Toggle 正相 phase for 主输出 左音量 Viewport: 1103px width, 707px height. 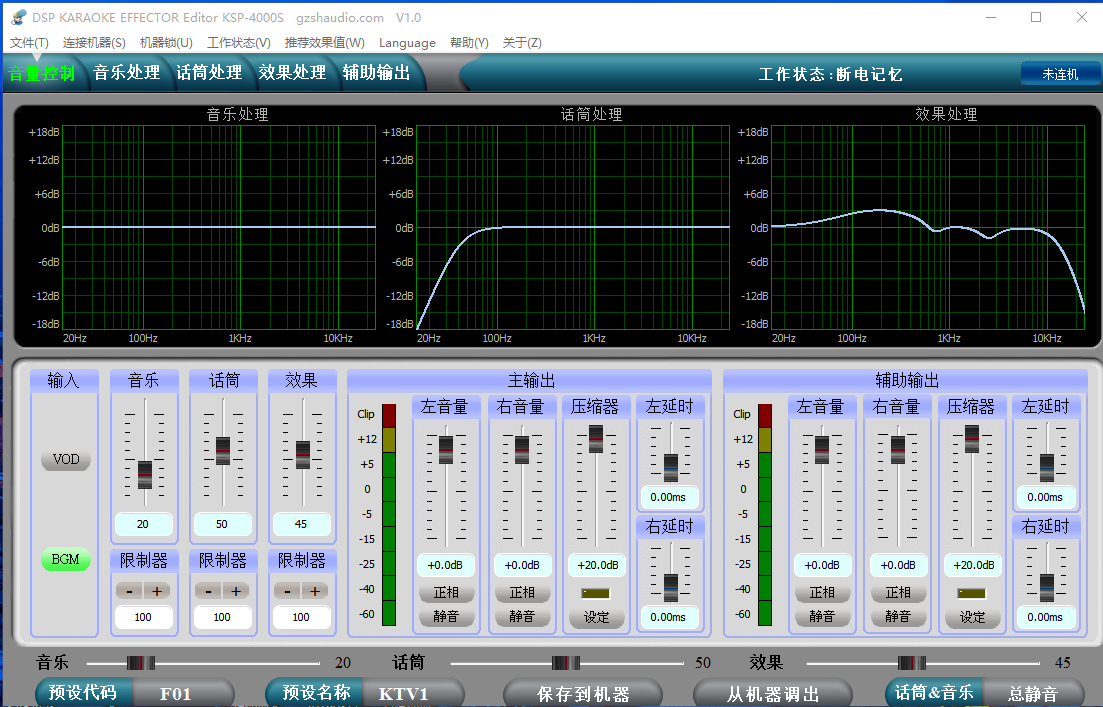point(446,593)
